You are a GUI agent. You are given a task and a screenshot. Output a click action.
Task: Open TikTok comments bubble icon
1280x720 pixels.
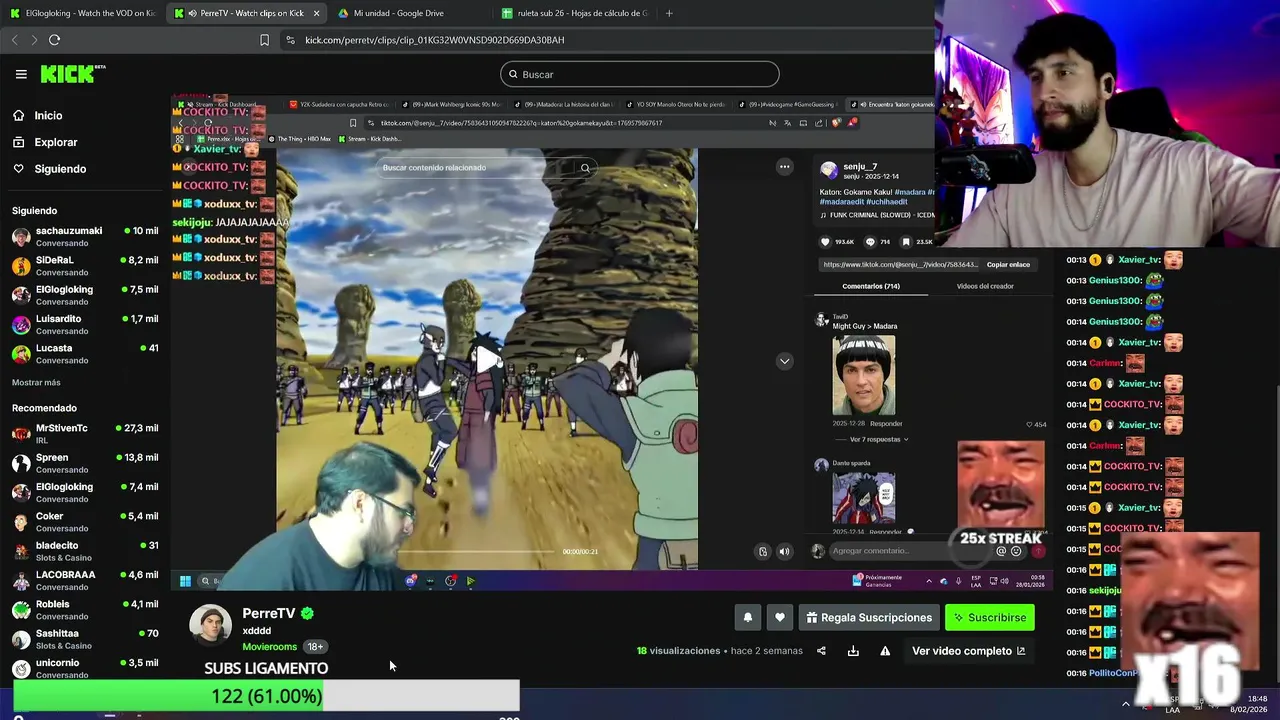pyautogui.click(x=870, y=242)
